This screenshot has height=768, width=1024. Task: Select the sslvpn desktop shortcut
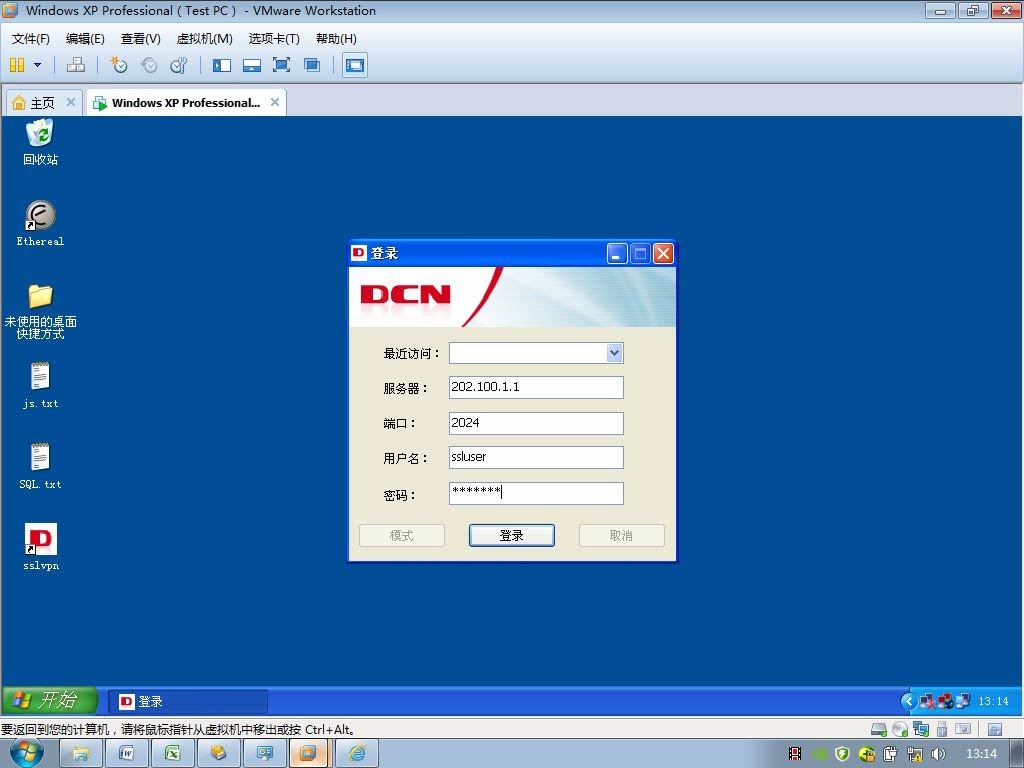(40, 547)
